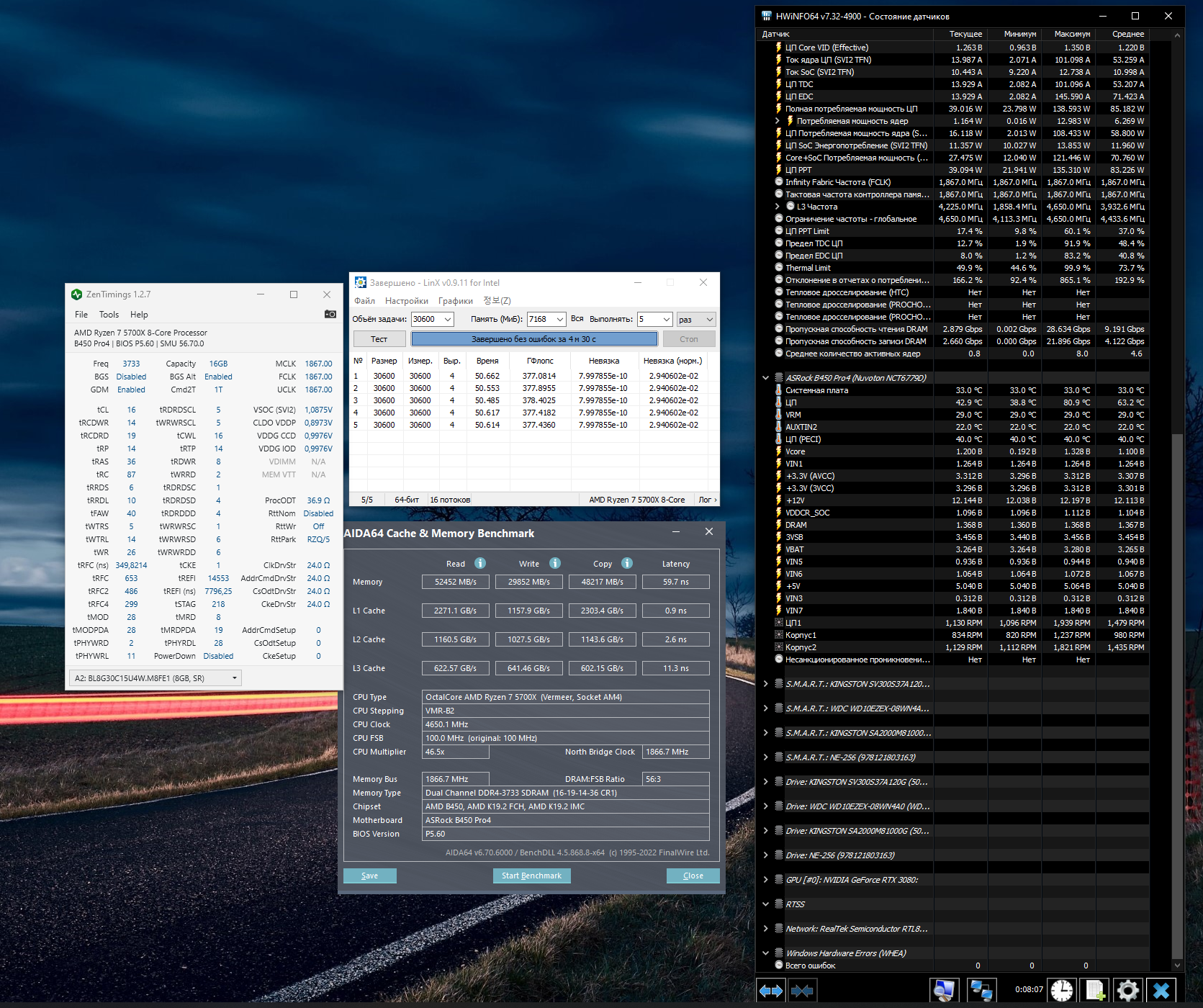Screen dimensions: 1203x1008
Task: Select the Thermal Limit sensor row in HWiNFO
Action: coord(961,268)
